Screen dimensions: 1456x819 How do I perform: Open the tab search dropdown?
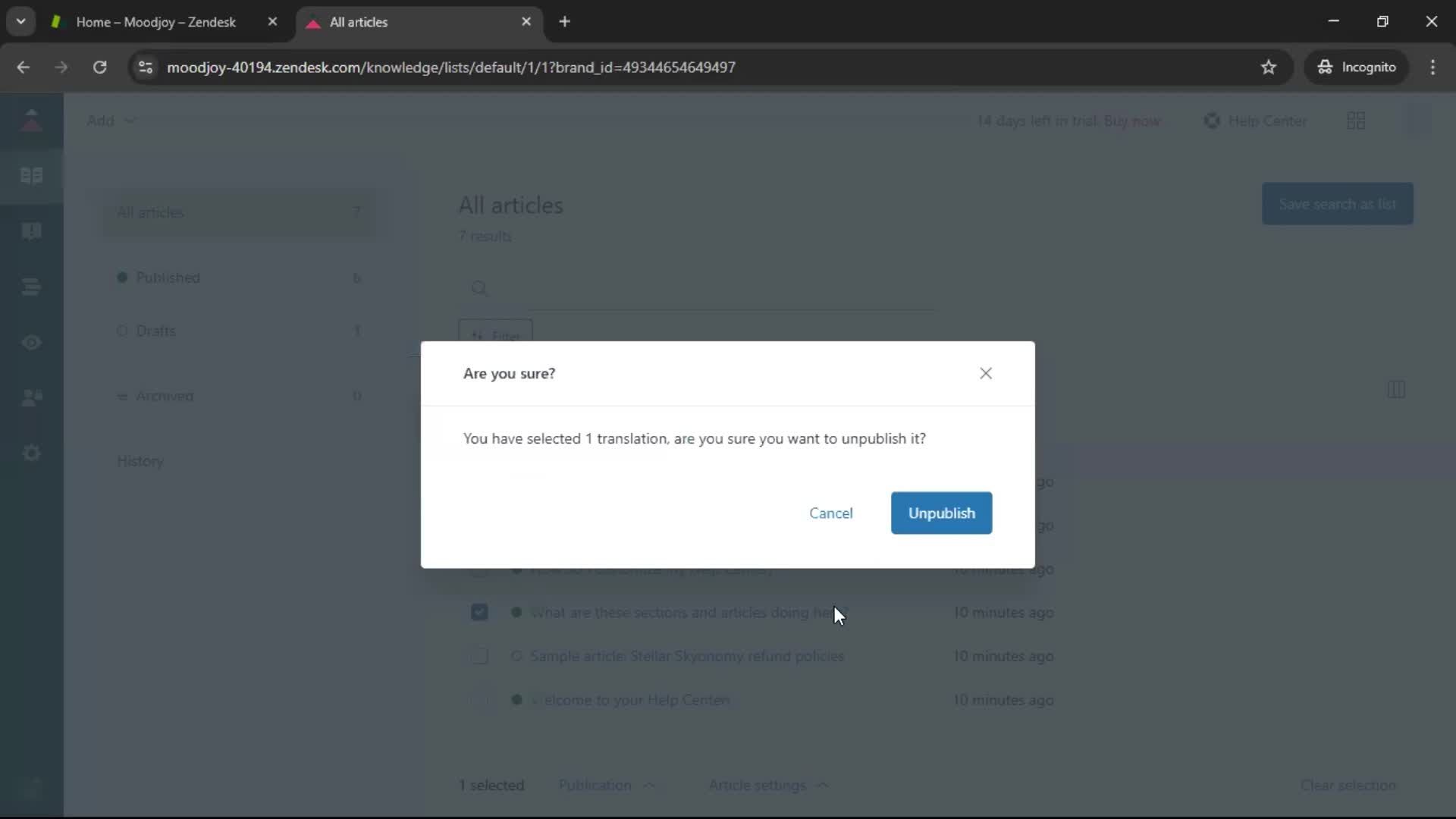pyautogui.click(x=20, y=21)
